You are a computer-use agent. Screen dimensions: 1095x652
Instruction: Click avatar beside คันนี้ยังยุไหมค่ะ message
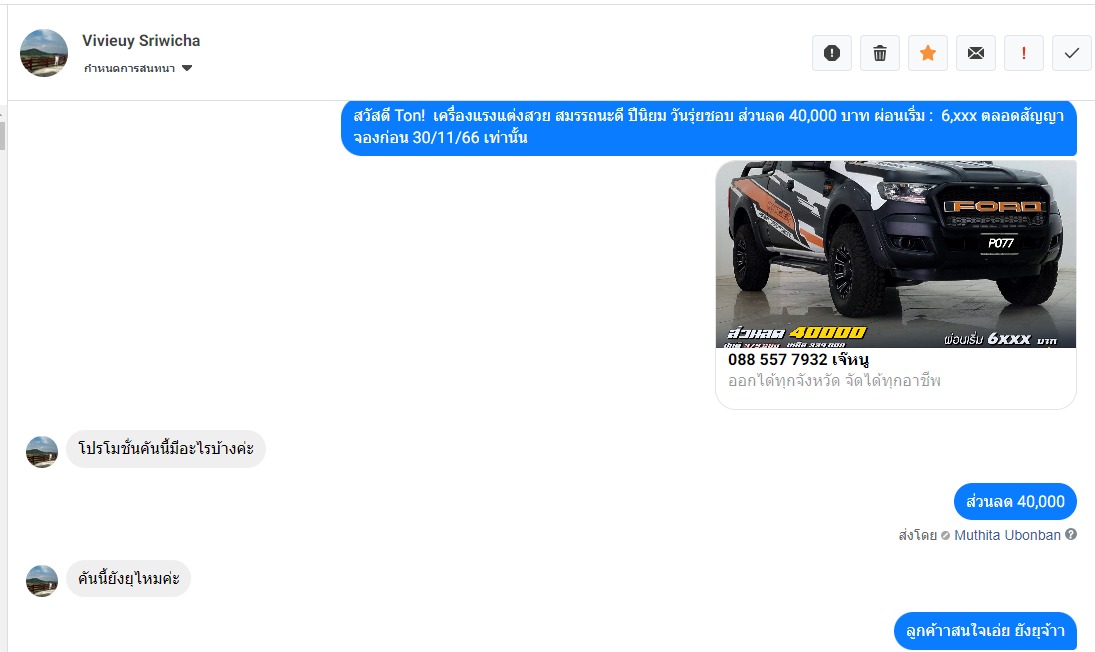click(42, 581)
